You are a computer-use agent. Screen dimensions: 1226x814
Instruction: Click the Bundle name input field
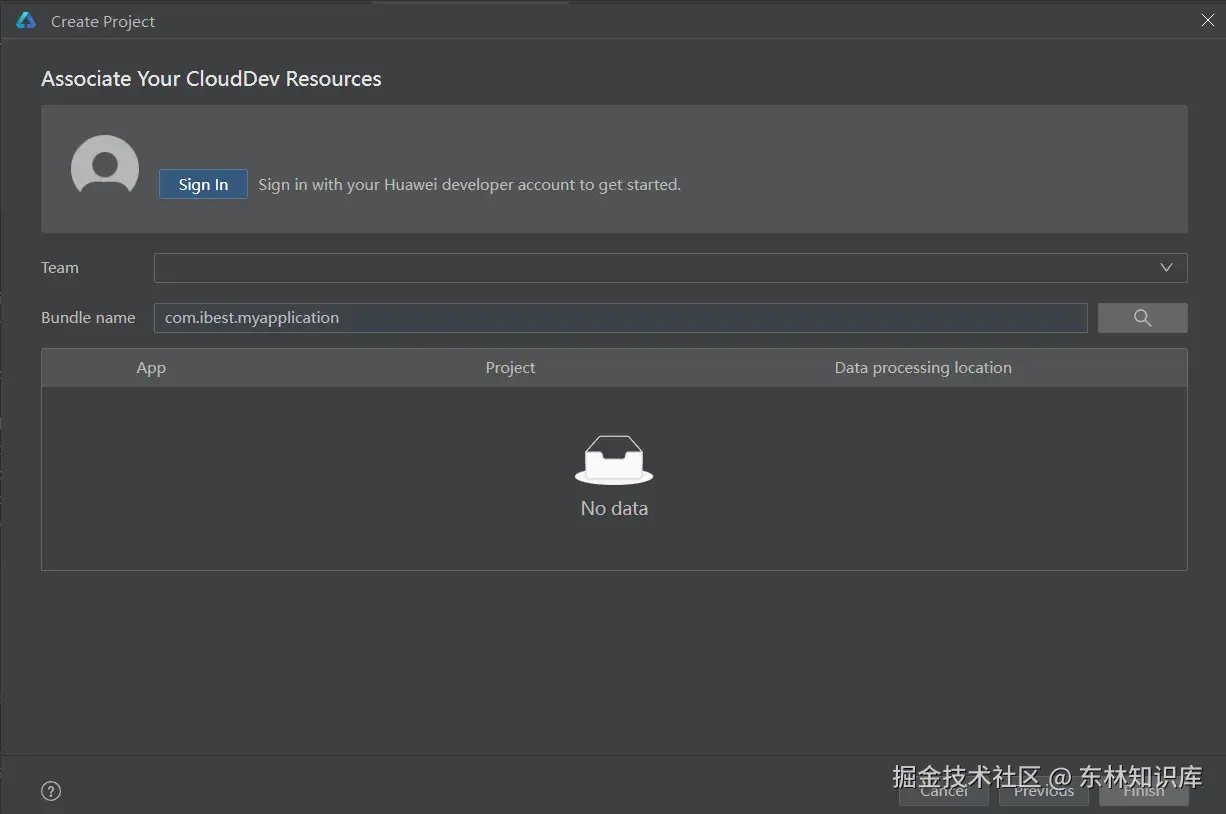pos(620,318)
